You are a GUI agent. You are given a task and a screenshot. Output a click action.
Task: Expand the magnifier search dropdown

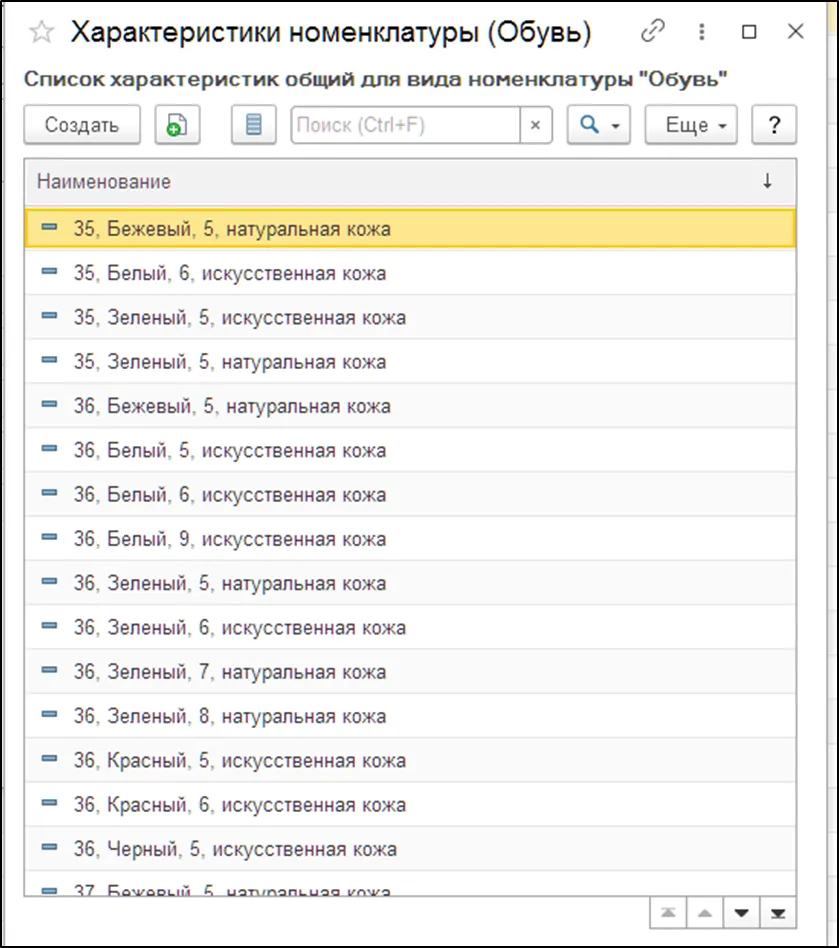pos(600,125)
